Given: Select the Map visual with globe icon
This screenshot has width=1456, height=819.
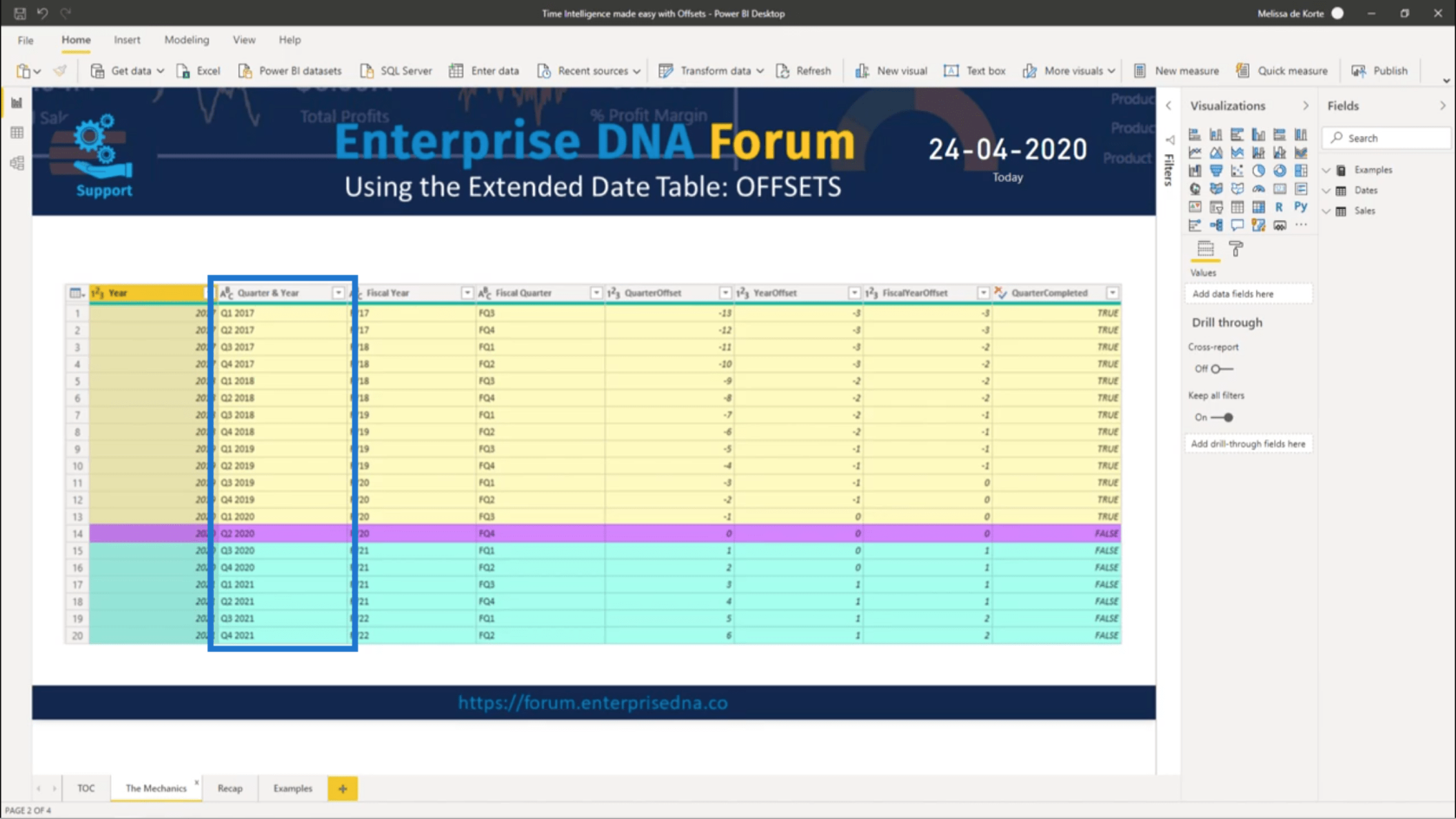Looking at the screenshot, I should pyautogui.click(x=1195, y=189).
